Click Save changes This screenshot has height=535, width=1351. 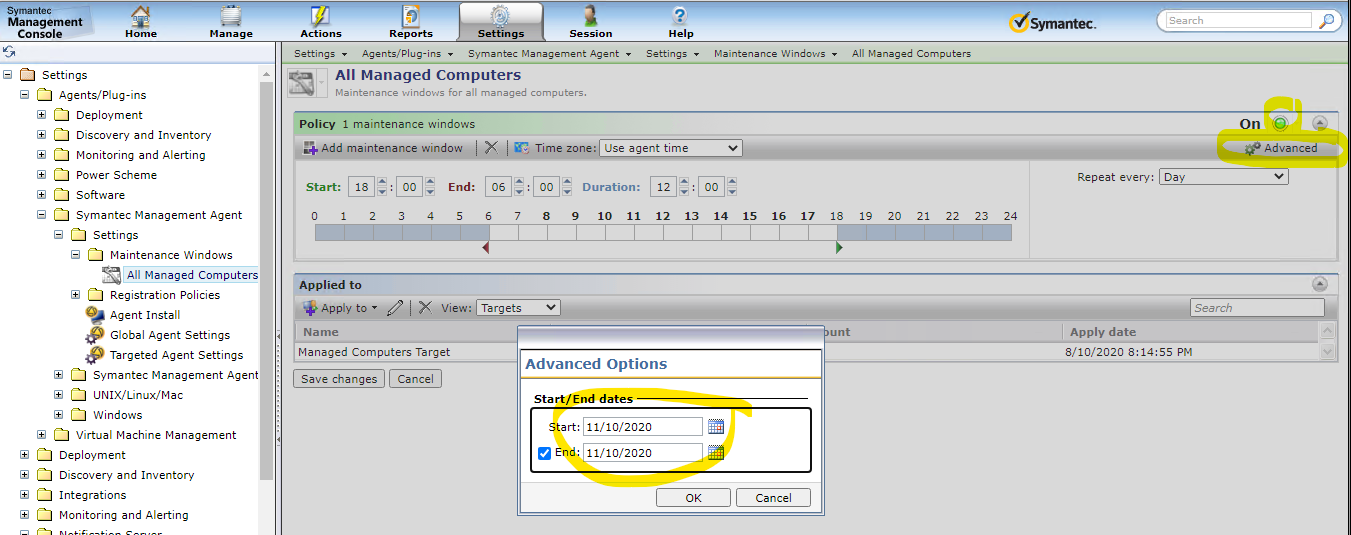[x=339, y=379]
